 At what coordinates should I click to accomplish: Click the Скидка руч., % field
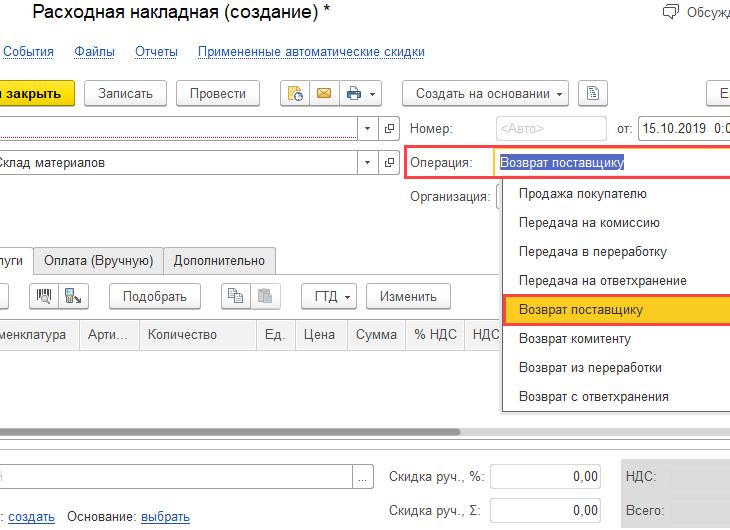pyautogui.click(x=545, y=476)
